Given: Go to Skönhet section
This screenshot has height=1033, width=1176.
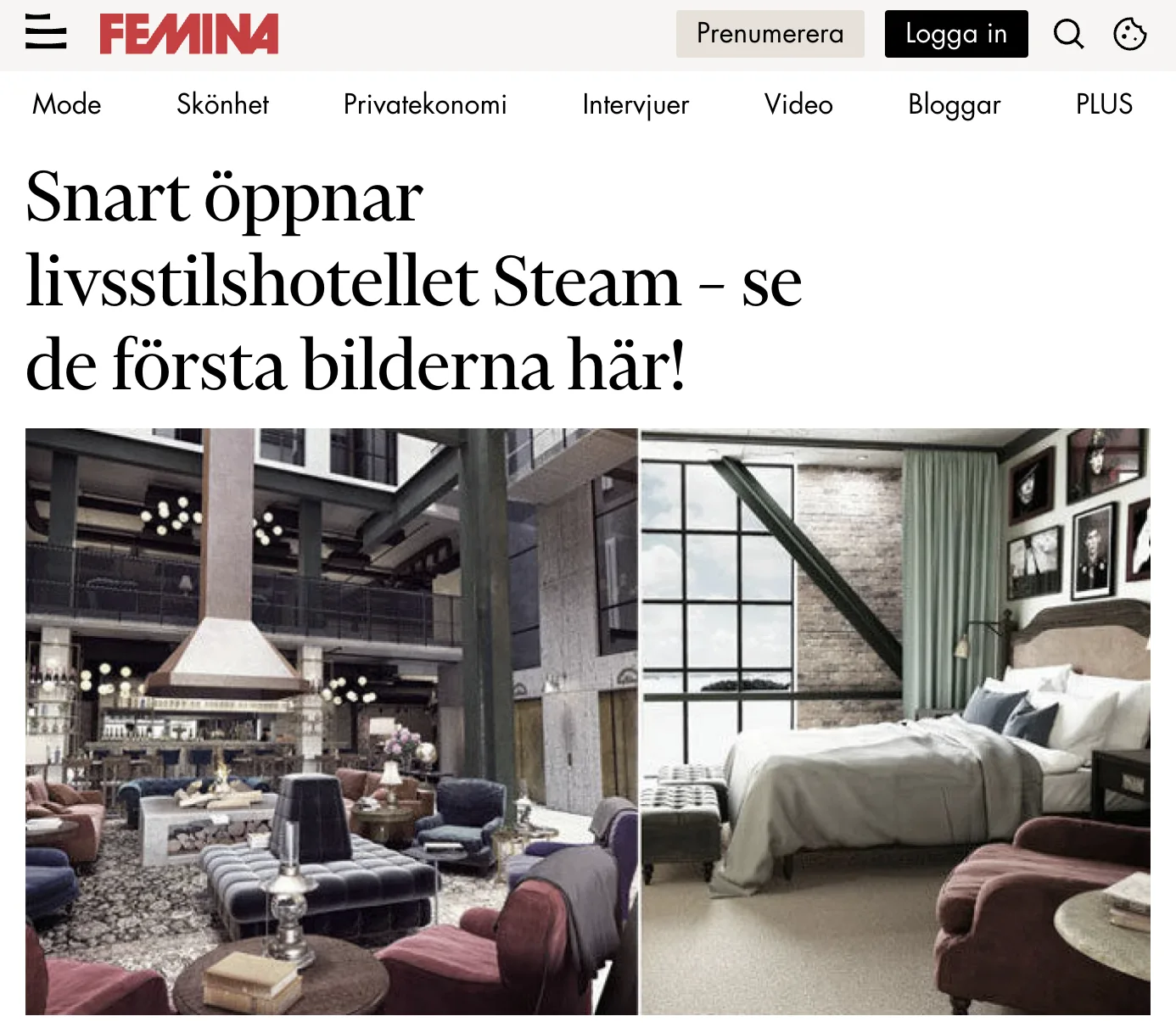Looking at the screenshot, I should pos(222,104).
